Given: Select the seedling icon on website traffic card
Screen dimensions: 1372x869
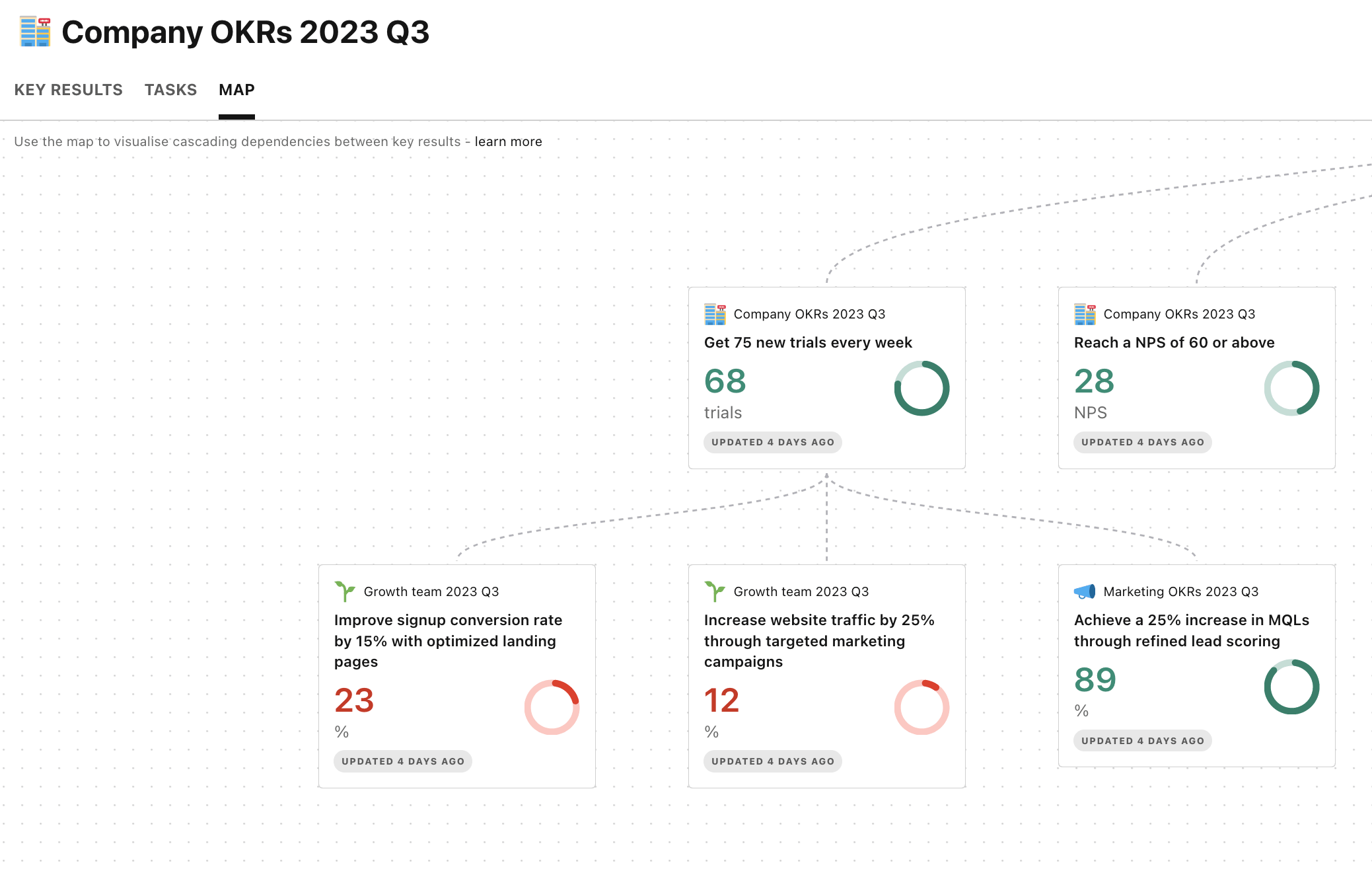Looking at the screenshot, I should tap(715, 591).
